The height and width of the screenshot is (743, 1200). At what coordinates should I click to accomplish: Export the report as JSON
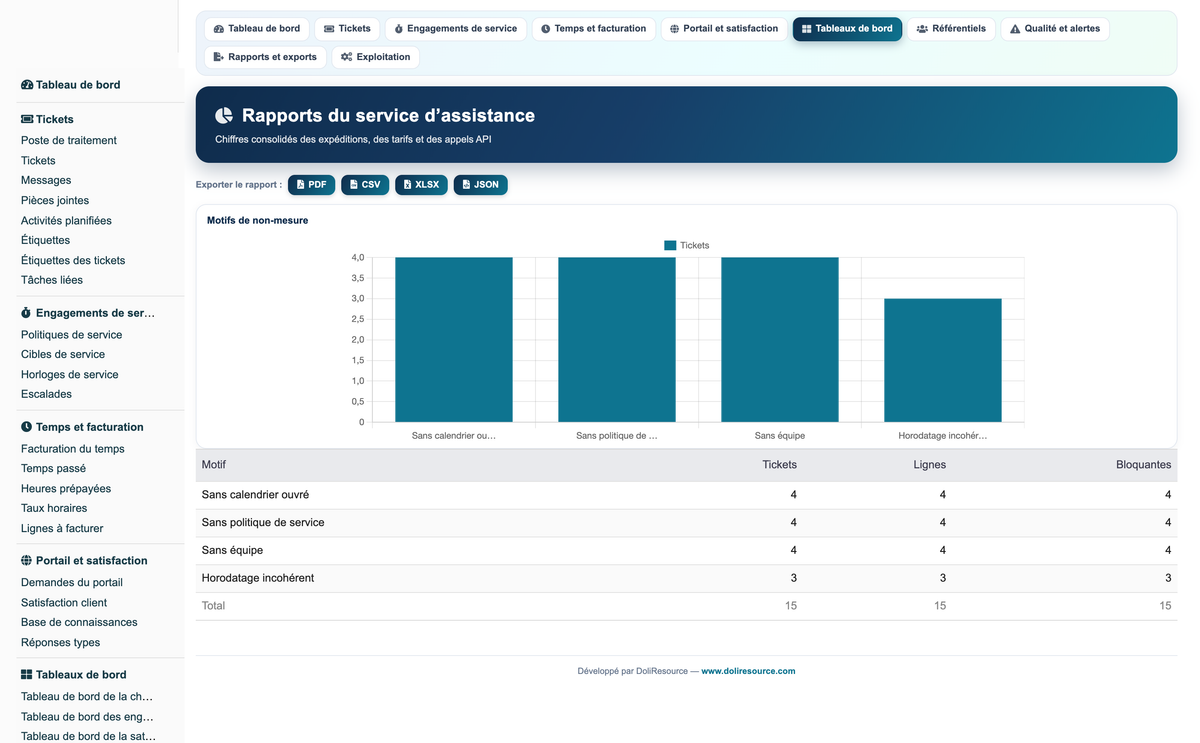tap(481, 185)
